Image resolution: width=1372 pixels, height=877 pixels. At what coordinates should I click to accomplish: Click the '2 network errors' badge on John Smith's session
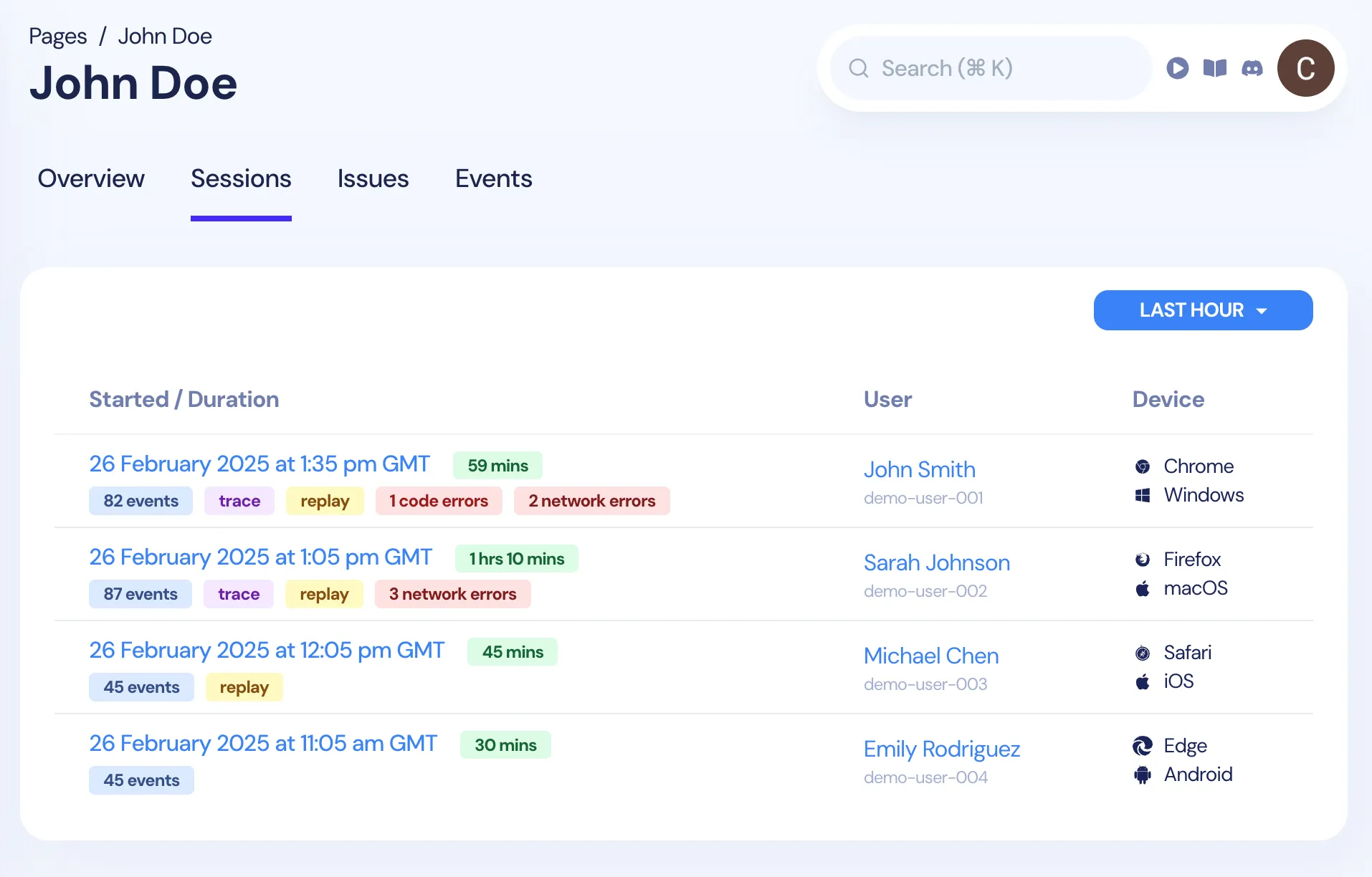coord(591,501)
